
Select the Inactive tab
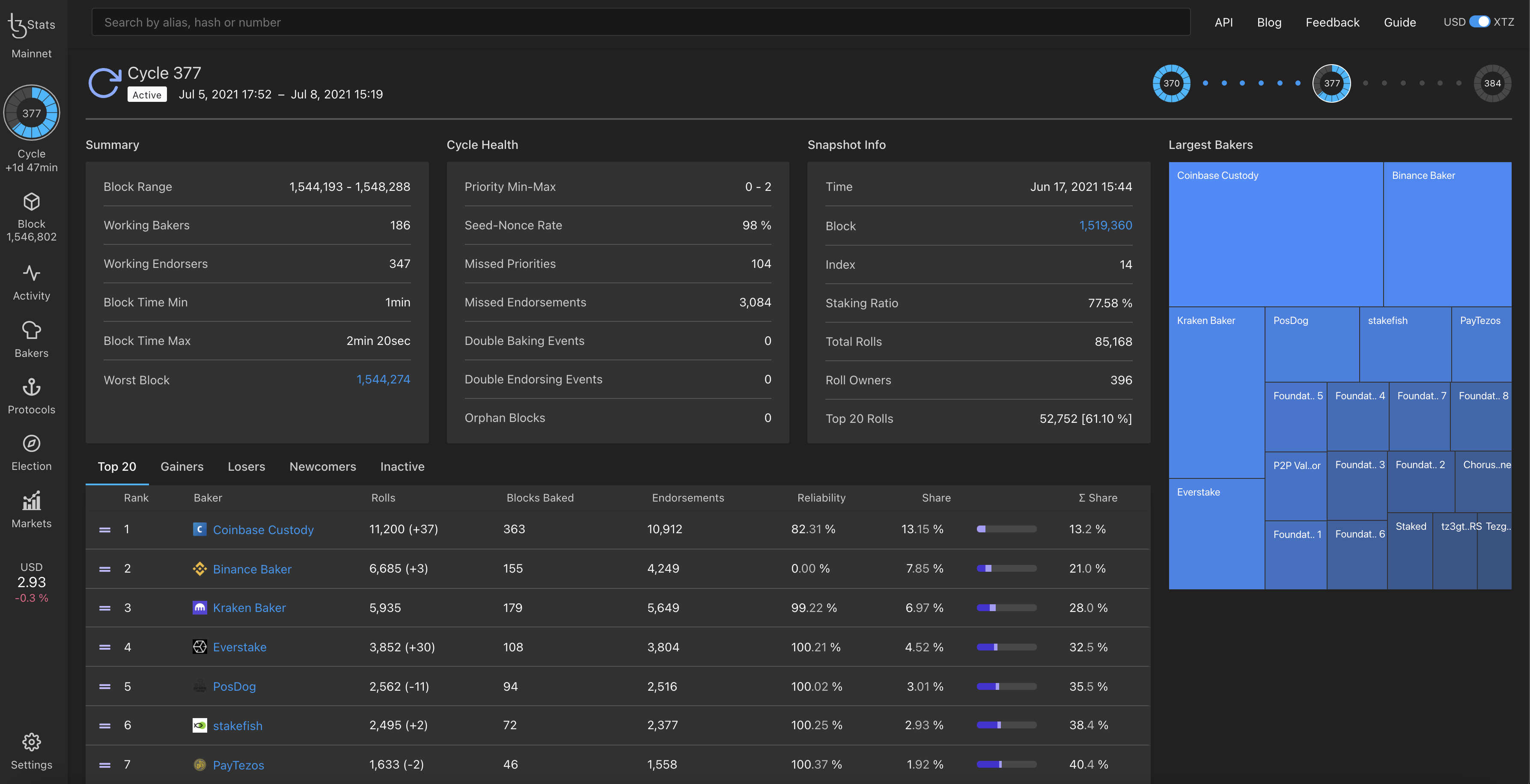point(402,466)
